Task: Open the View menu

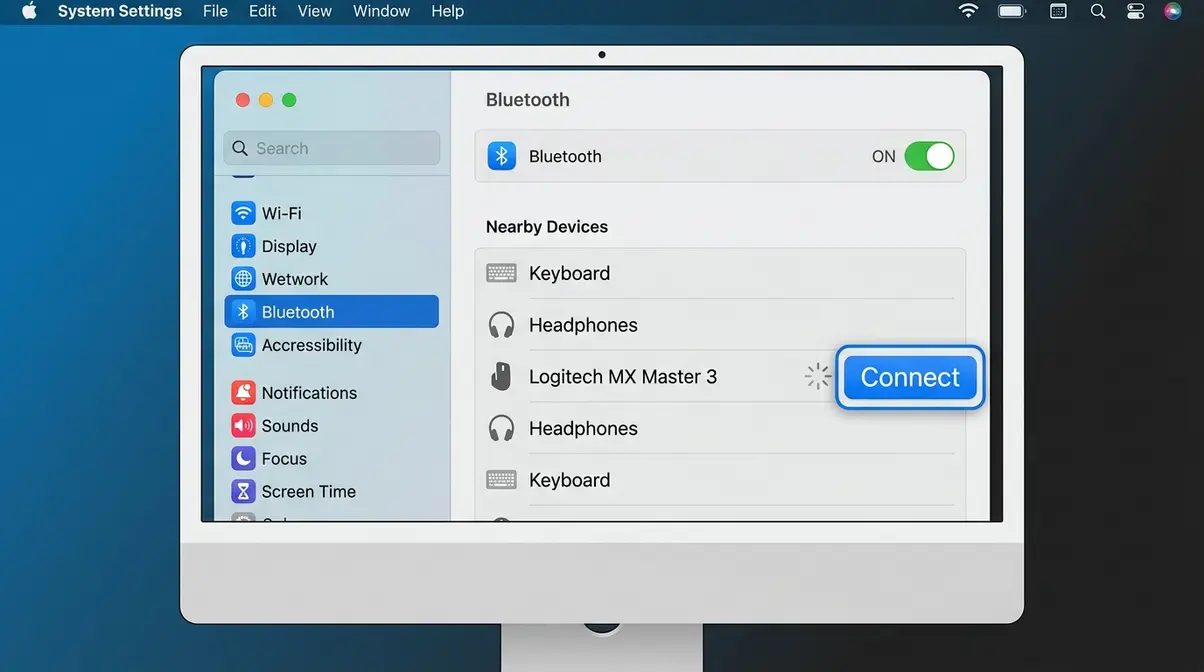Action: point(315,11)
